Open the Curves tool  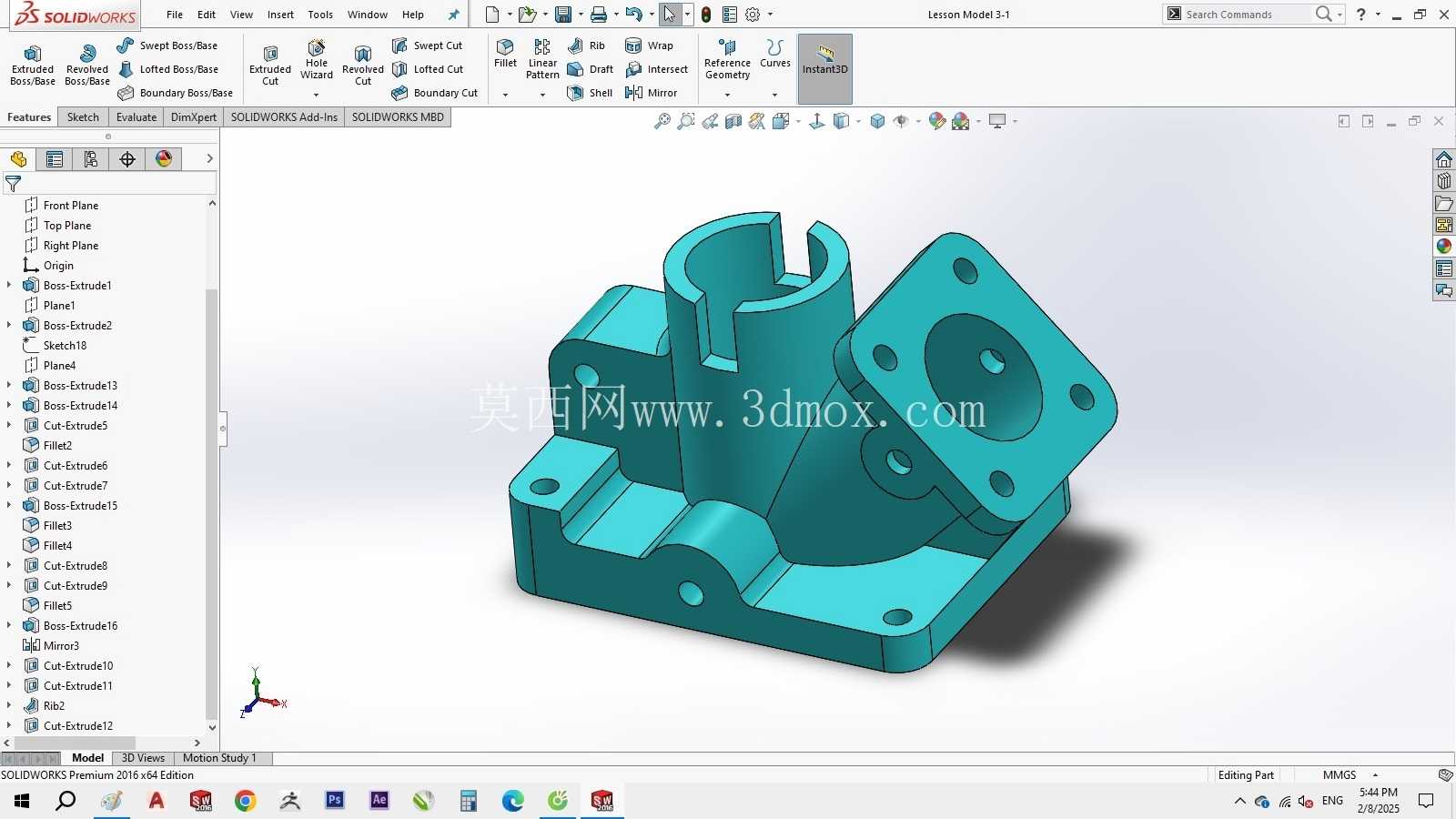[775, 55]
